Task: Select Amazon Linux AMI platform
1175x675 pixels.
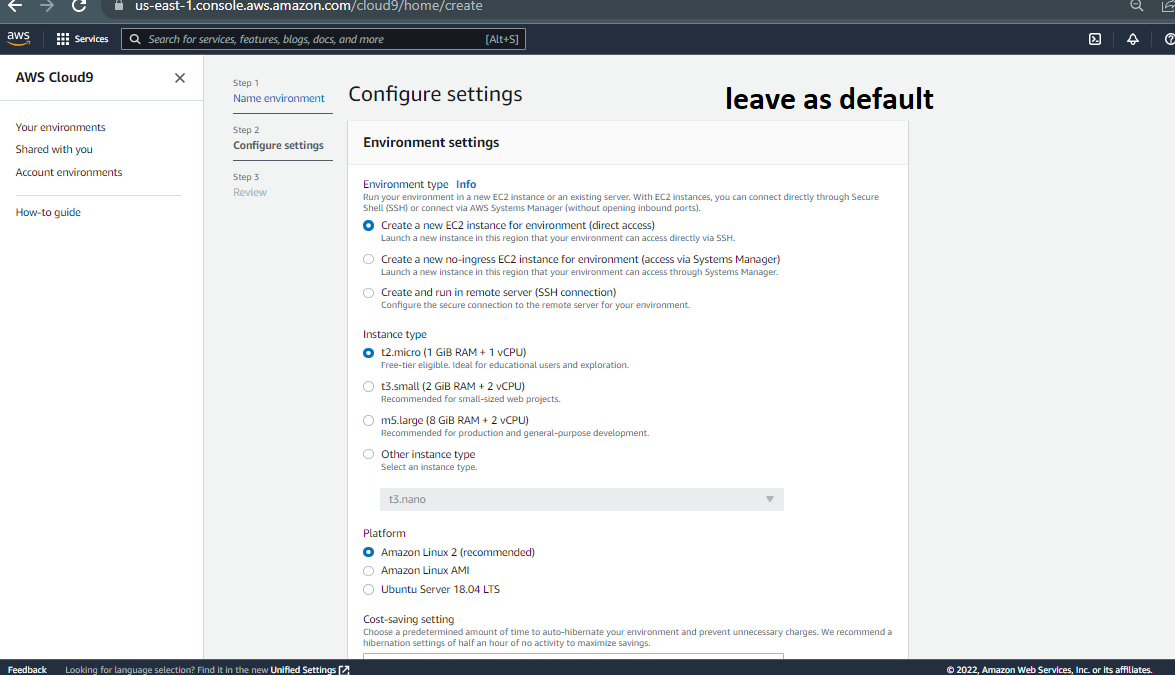Action: [x=369, y=571]
